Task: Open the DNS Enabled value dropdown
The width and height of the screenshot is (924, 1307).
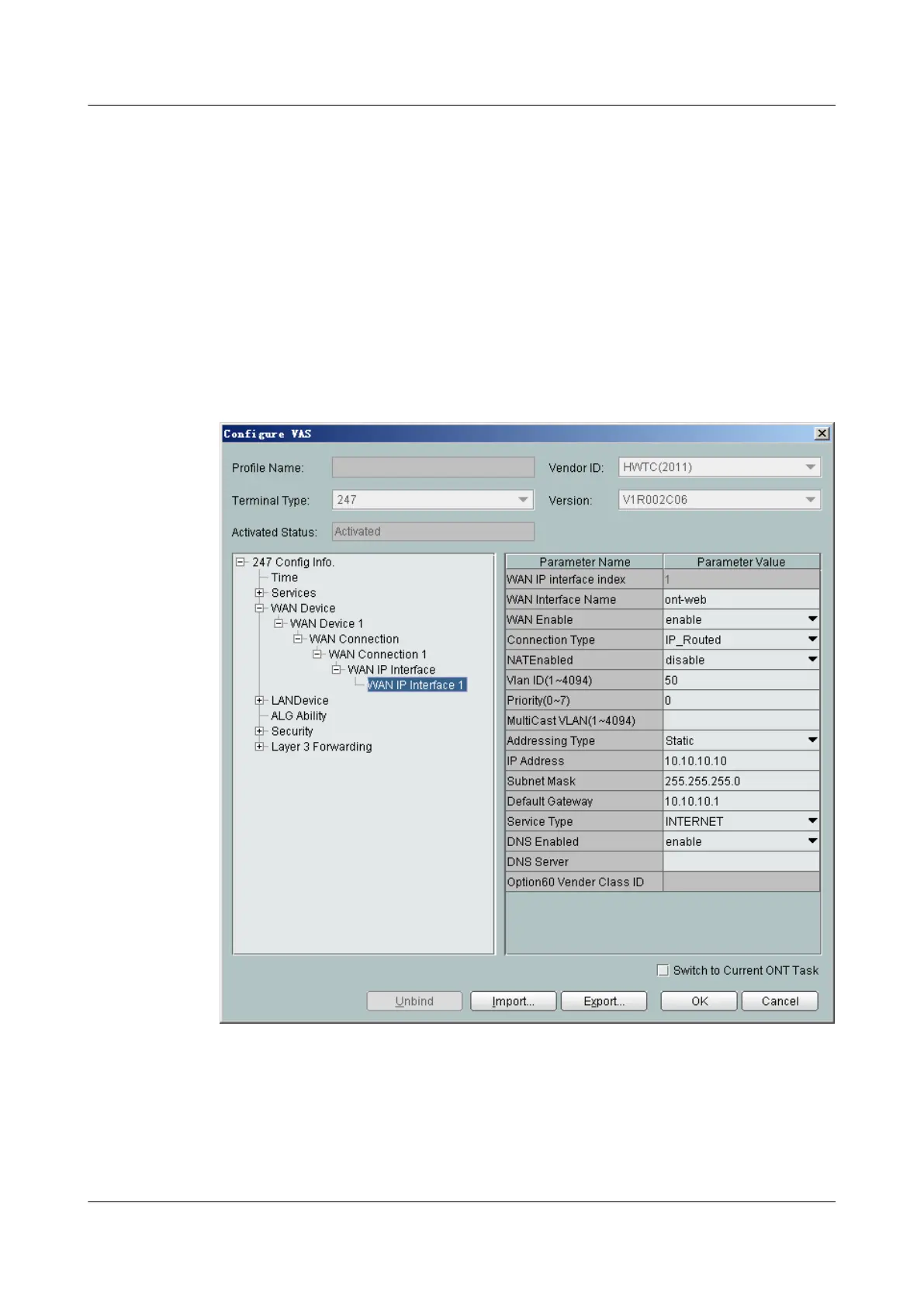Action: (x=812, y=841)
